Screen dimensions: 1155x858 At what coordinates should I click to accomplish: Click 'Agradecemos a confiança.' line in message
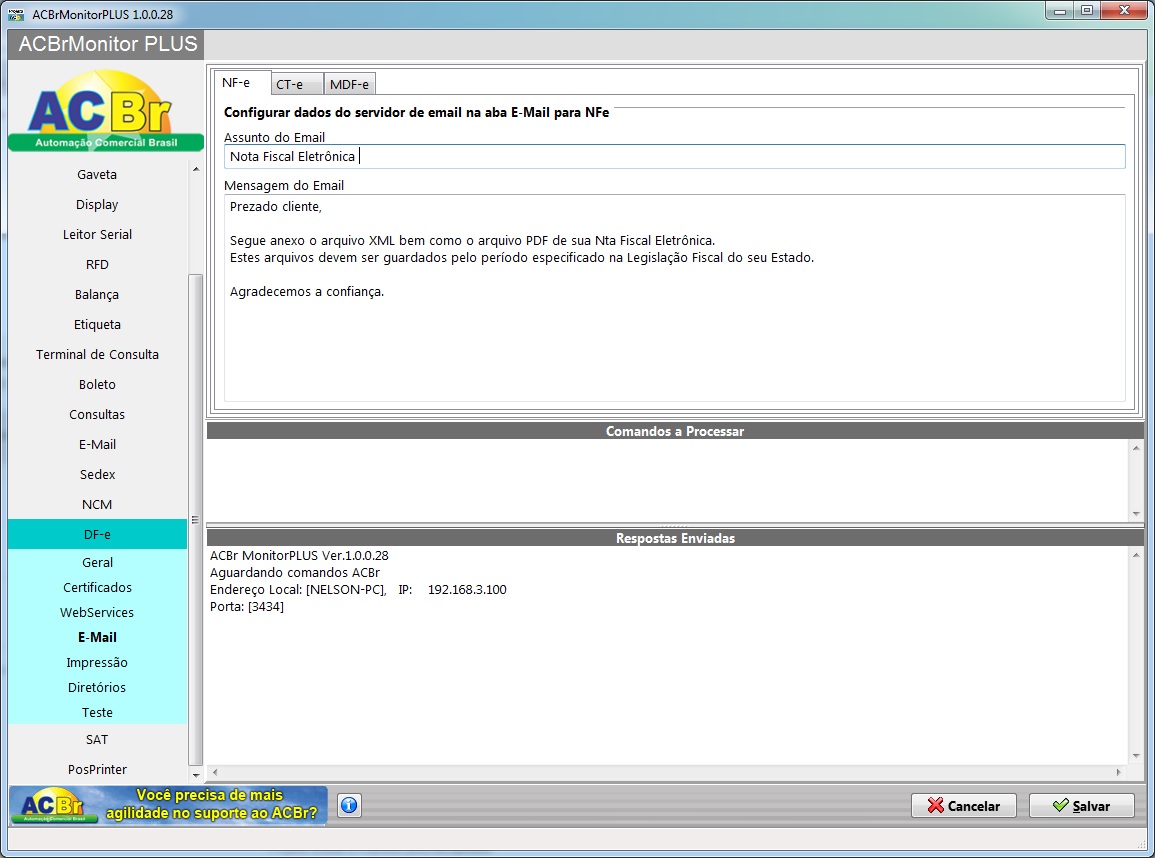click(x=306, y=292)
